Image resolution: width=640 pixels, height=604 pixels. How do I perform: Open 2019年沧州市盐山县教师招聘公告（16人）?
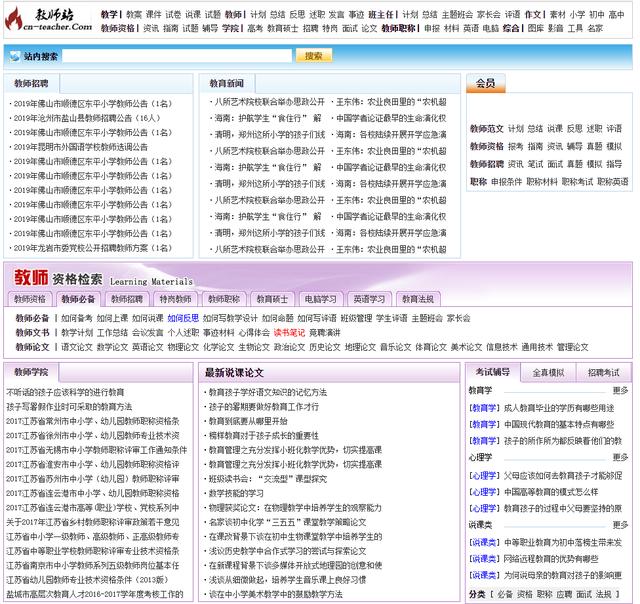click(x=87, y=118)
